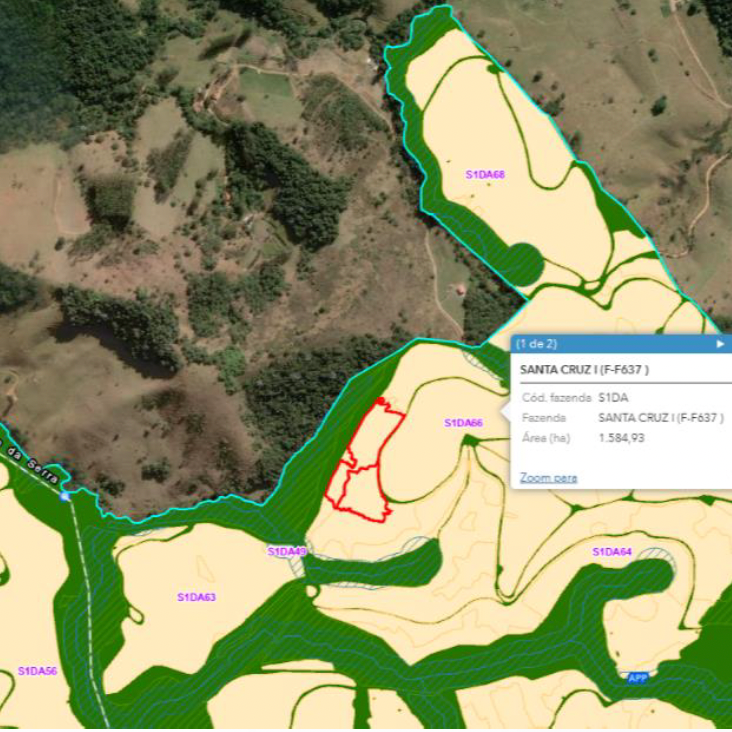
Task: Click the blue point marker on road
Action: point(66,495)
